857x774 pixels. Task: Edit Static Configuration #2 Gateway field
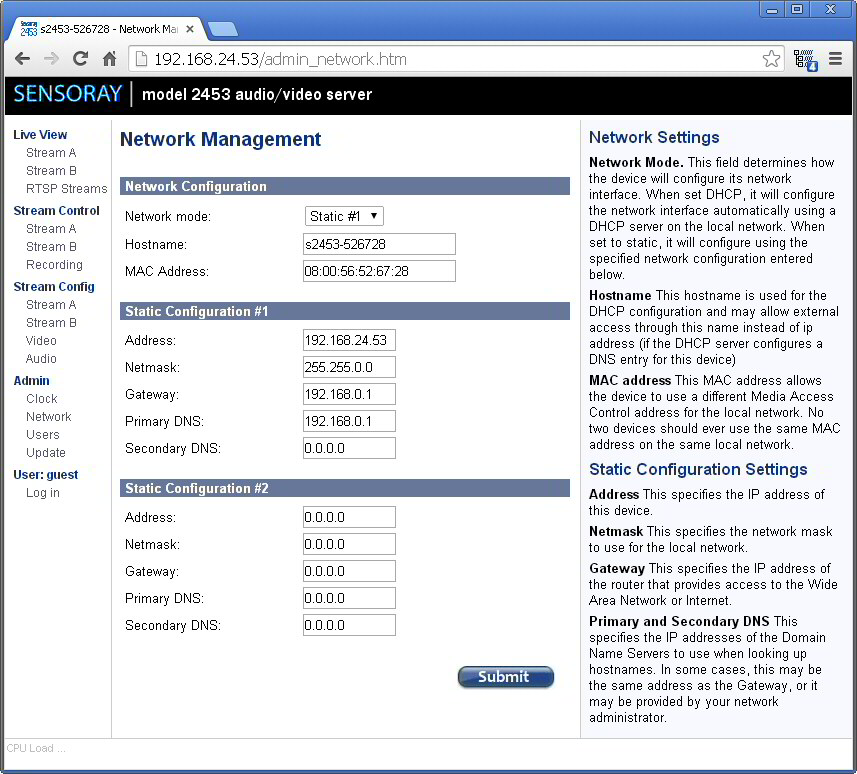[x=349, y=571]
